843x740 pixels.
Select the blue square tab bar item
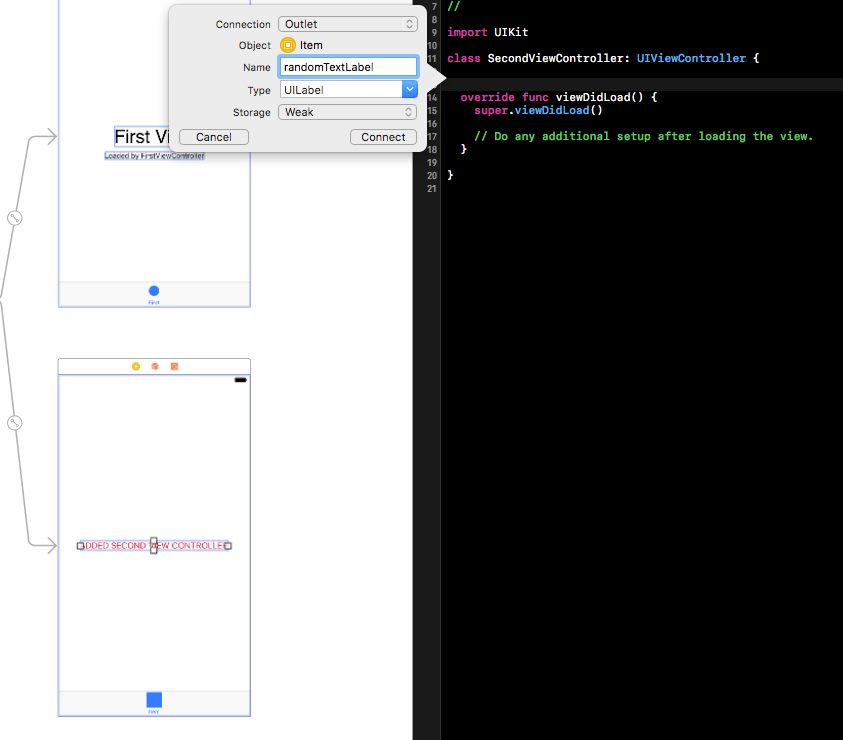(x=154, y=700)
